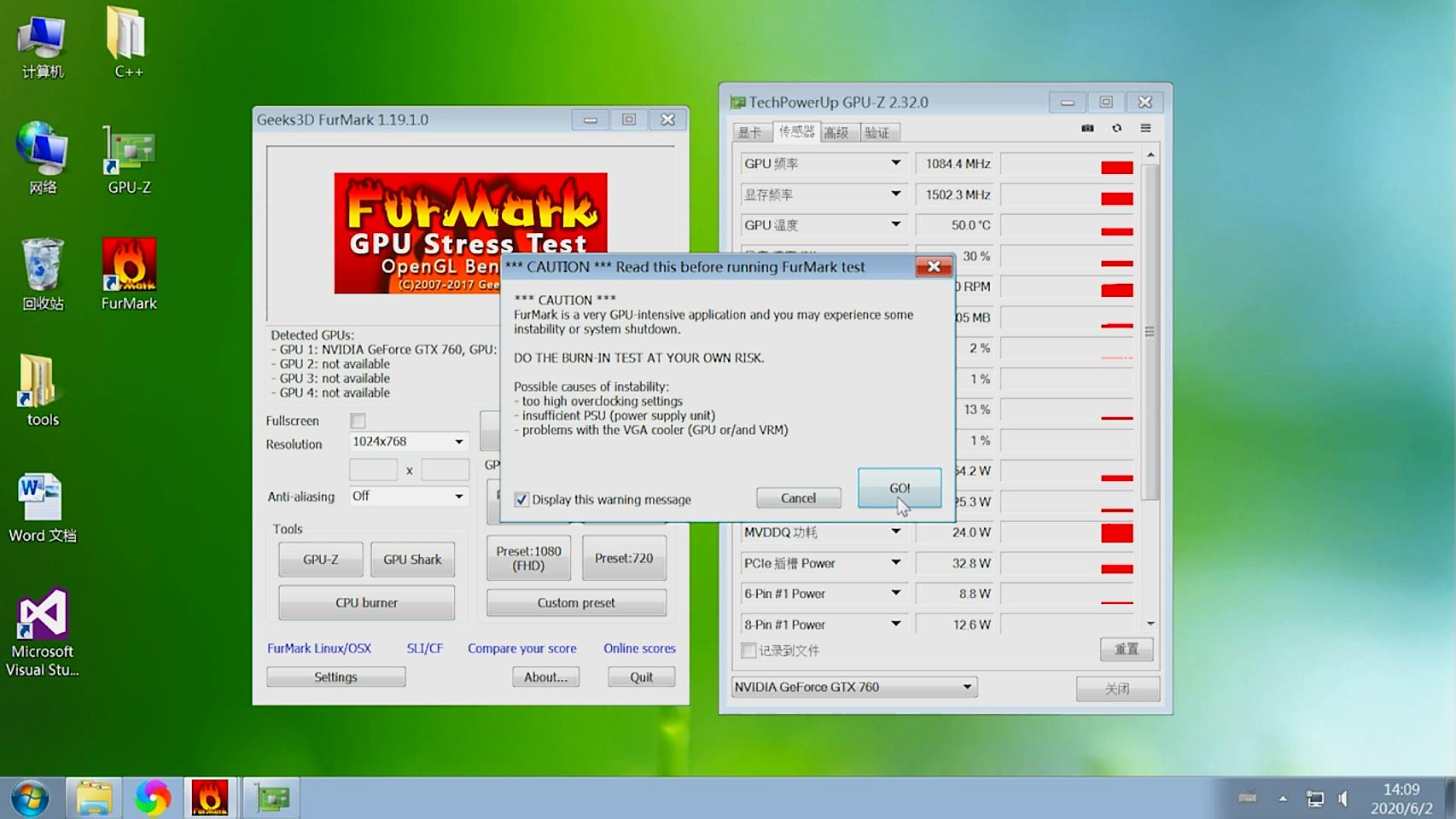Open the GPU-Z desktop shortcut
Image resolution: width=1456 pixels, height=819 pixels.
click(129, 159)
